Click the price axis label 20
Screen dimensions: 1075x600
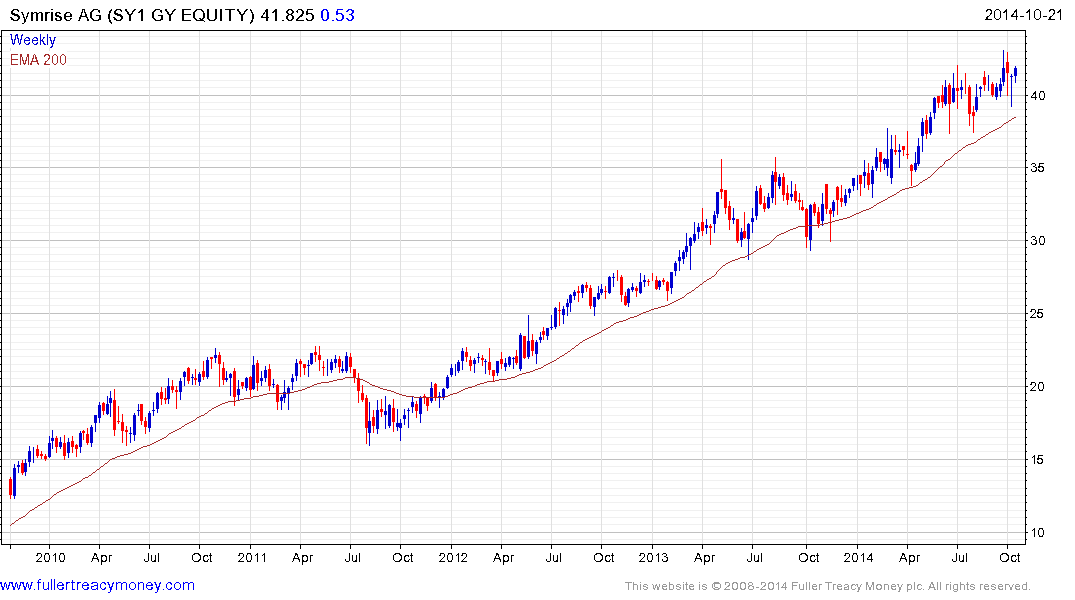pyautogui.click(x=1037, y=387)
